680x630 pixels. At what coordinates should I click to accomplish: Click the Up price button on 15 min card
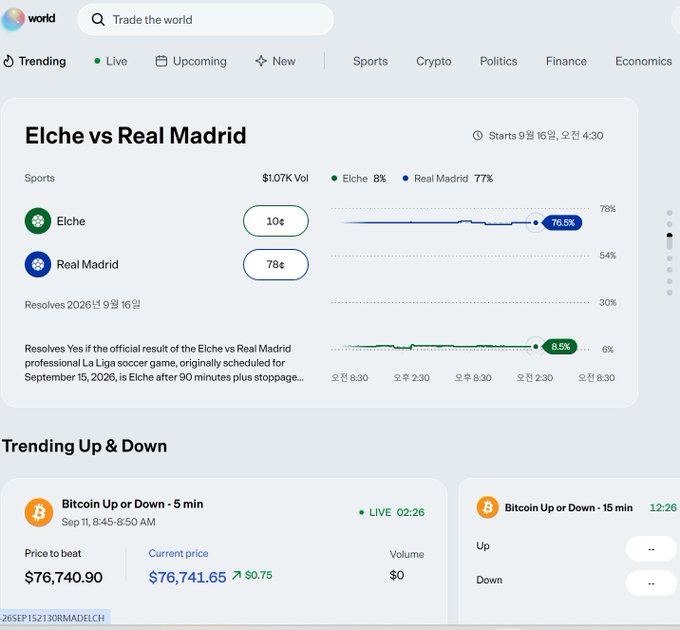click(x=651, y=549)
